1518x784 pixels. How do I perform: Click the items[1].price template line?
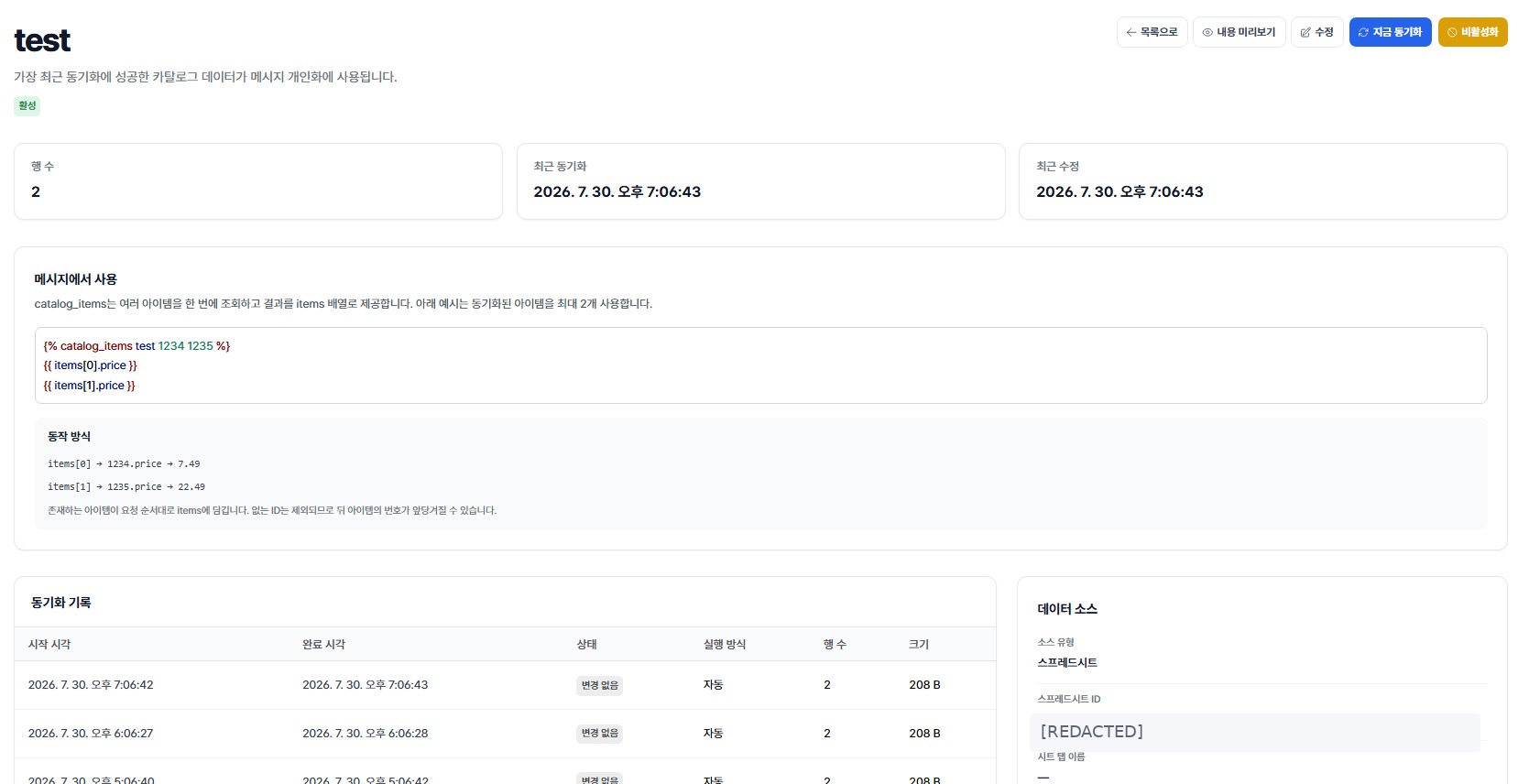(x=89, y=386)
